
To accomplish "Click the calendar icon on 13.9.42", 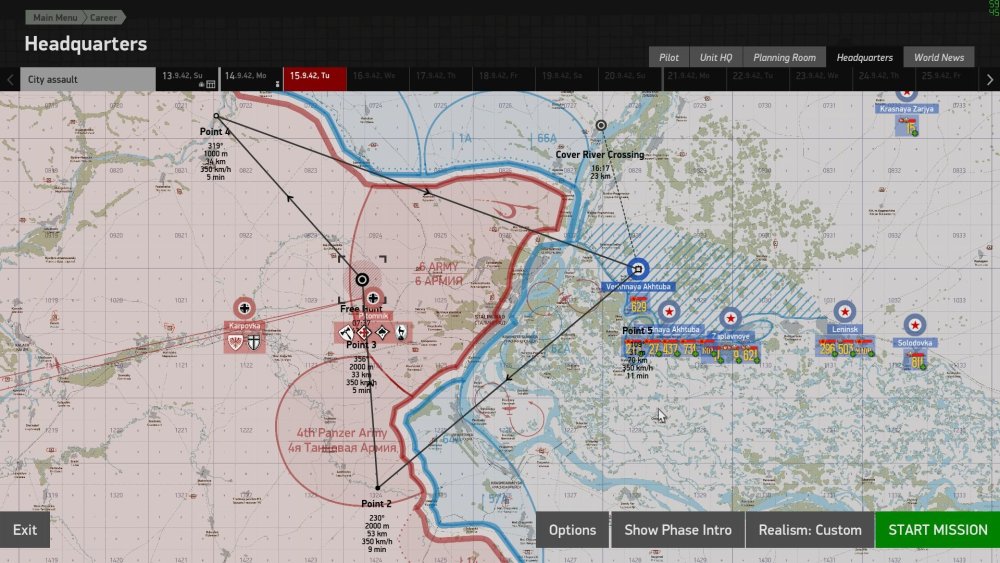I will 210,84.
